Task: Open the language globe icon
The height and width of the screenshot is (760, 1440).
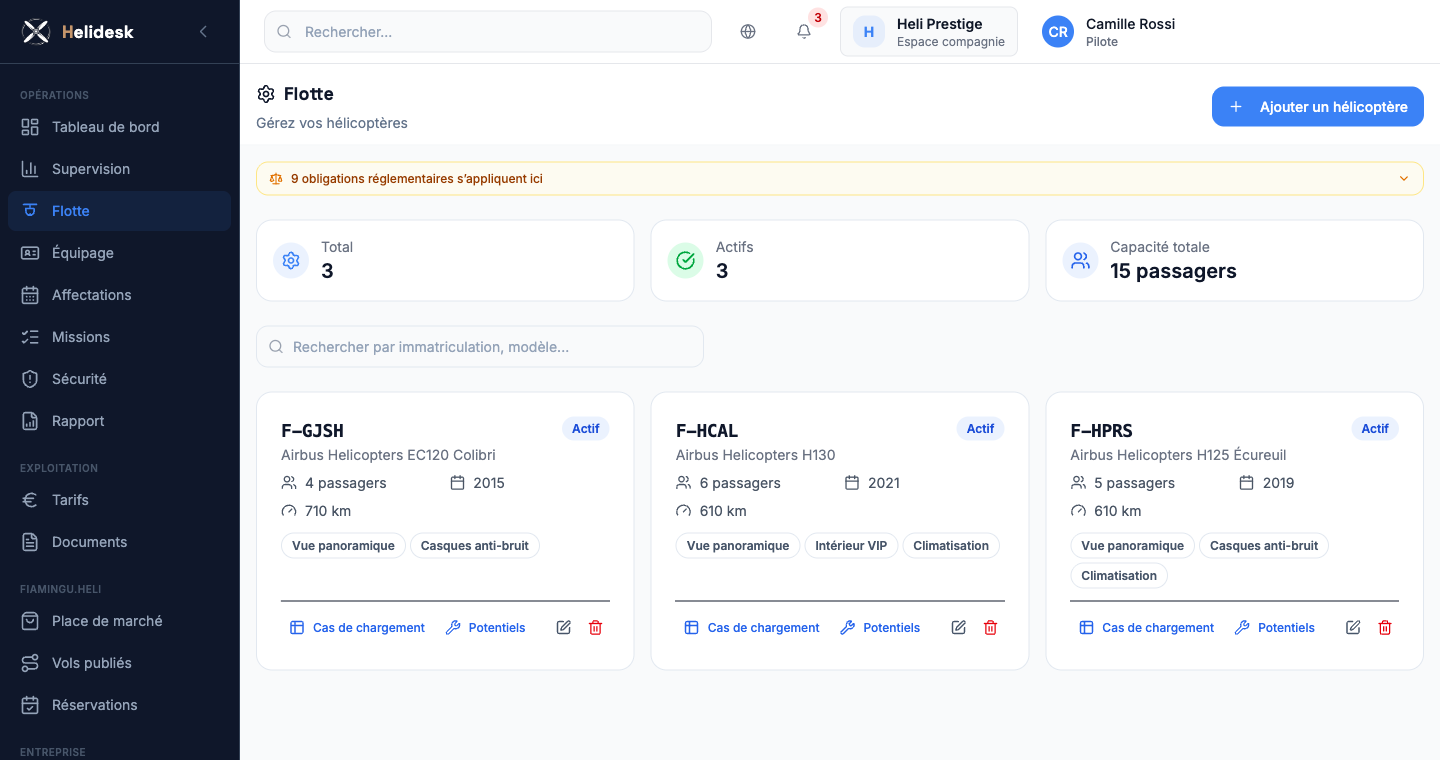Action: (x=748, y=32)
